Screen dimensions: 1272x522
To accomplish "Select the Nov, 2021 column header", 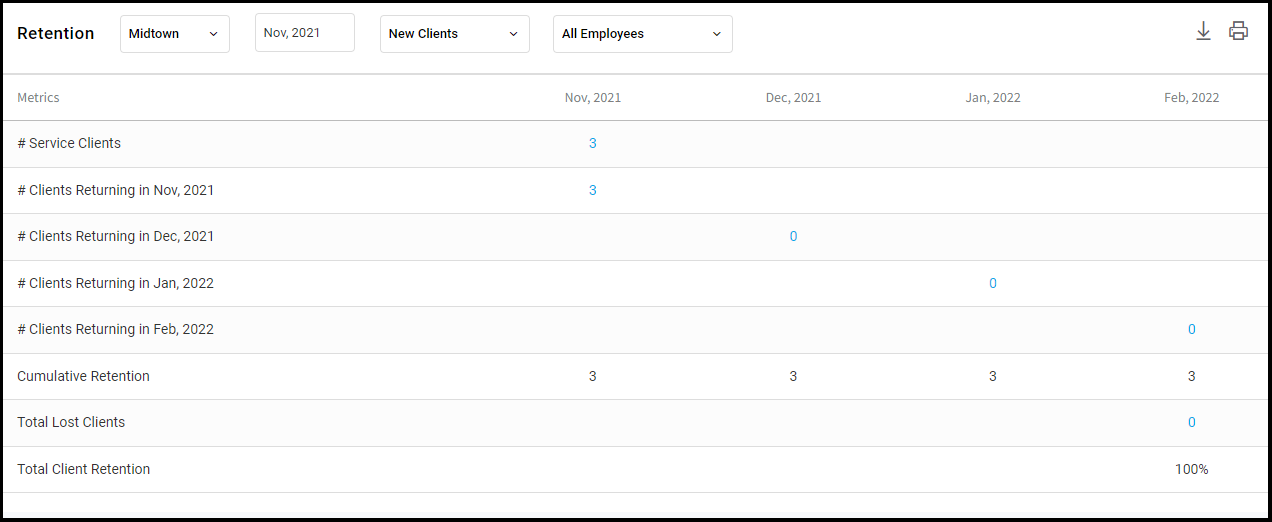I will [x=593, y=98].
